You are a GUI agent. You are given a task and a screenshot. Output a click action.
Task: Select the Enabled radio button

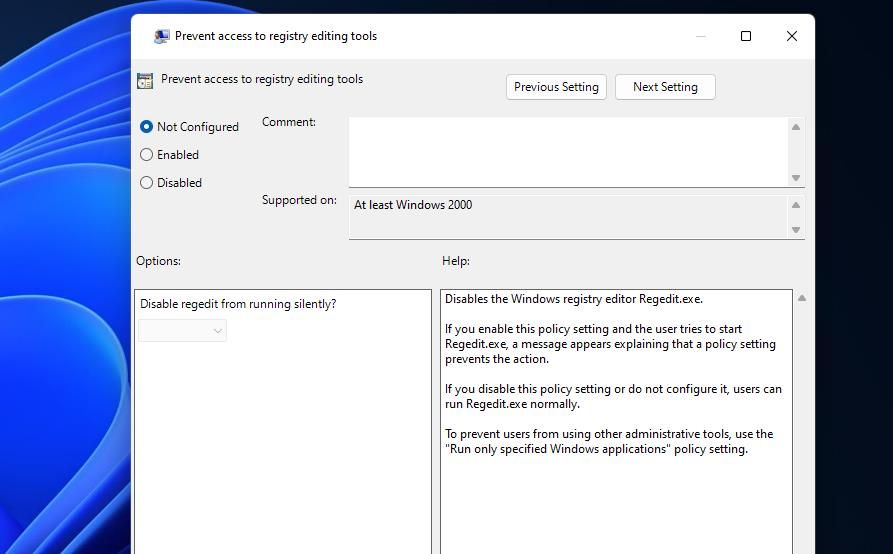(146, 155)
